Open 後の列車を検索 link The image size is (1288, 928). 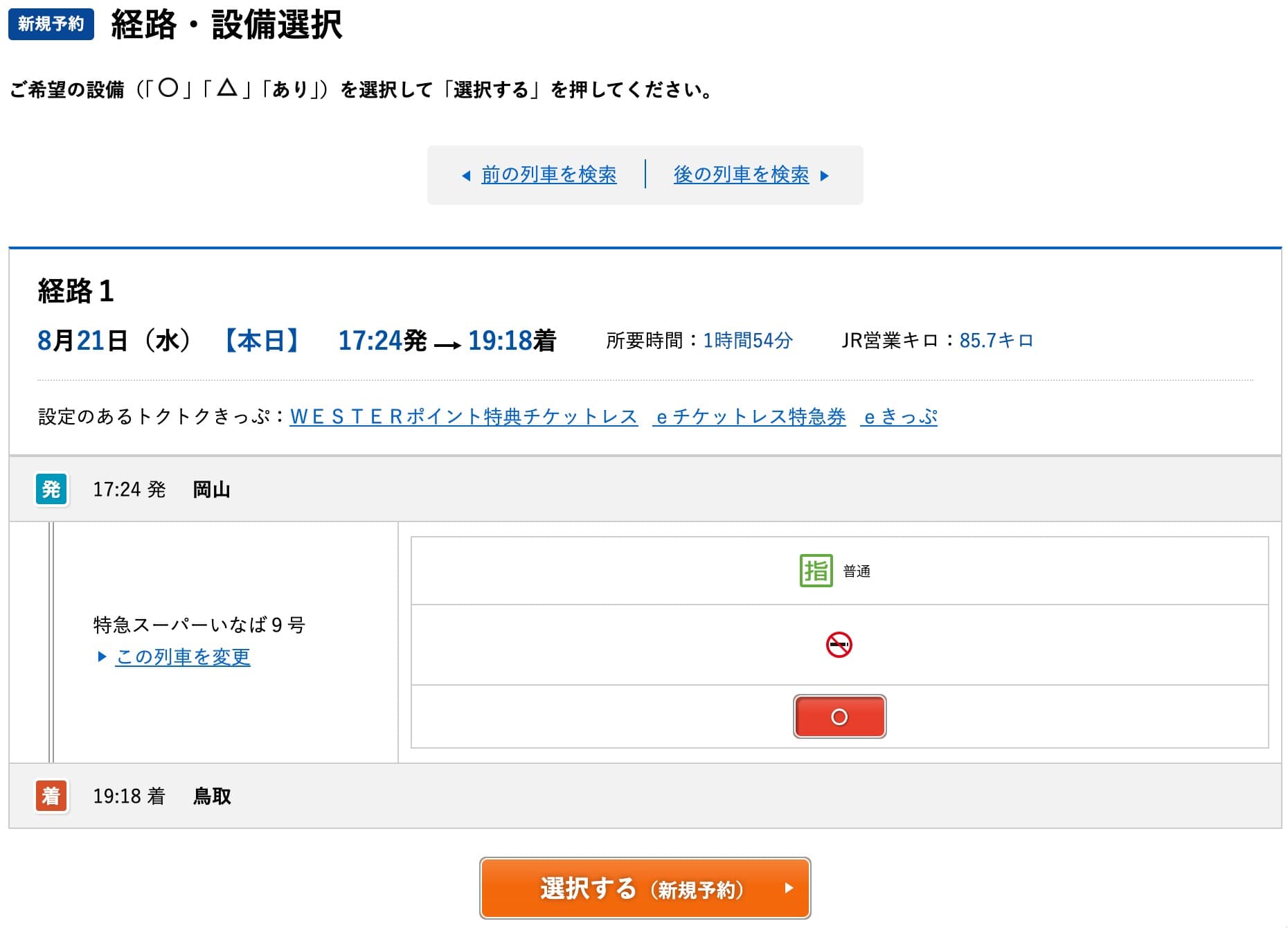(x=741, y=175)
